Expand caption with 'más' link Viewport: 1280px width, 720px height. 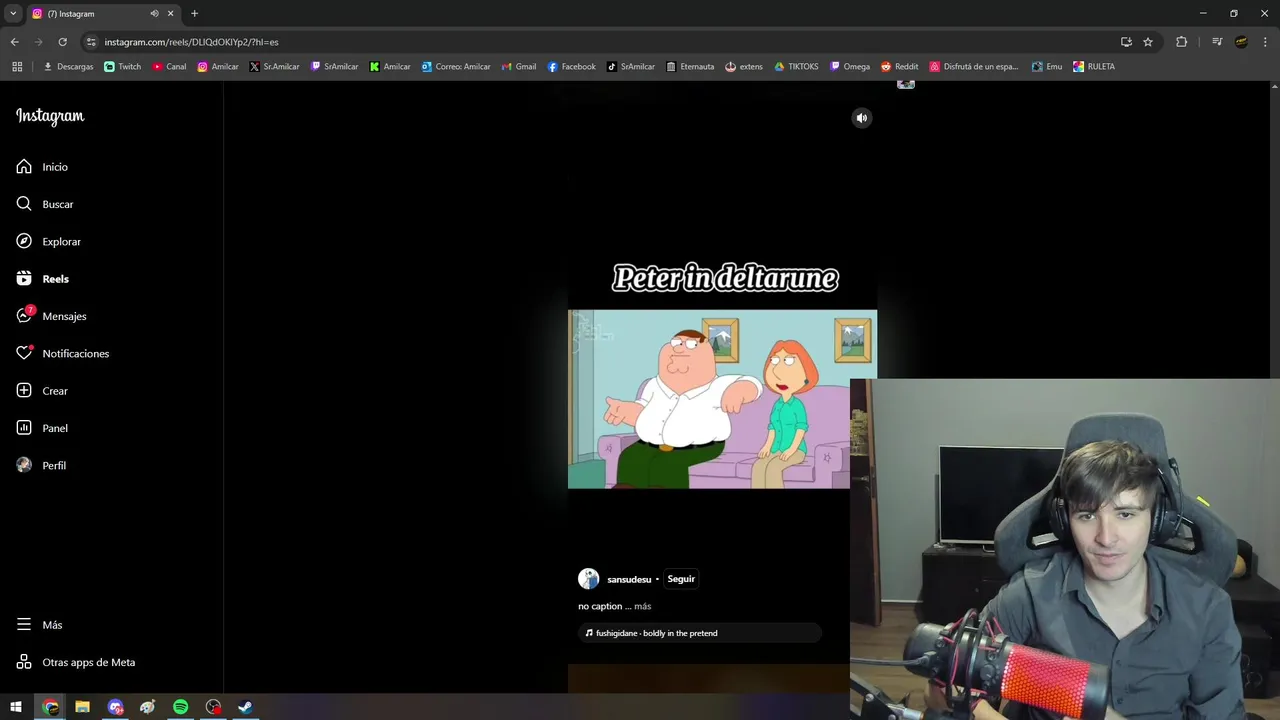642,606
